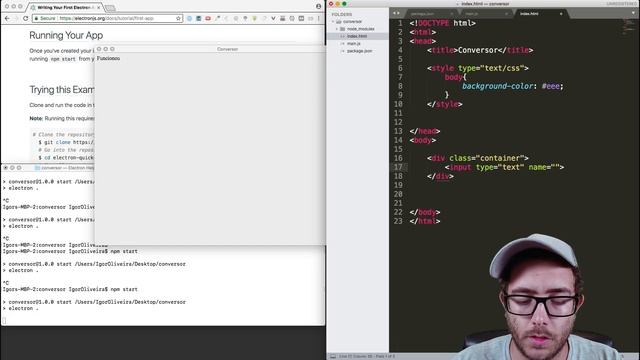
Task: Switch to the main.js tab in Sublime
Action: coord(472,13)
